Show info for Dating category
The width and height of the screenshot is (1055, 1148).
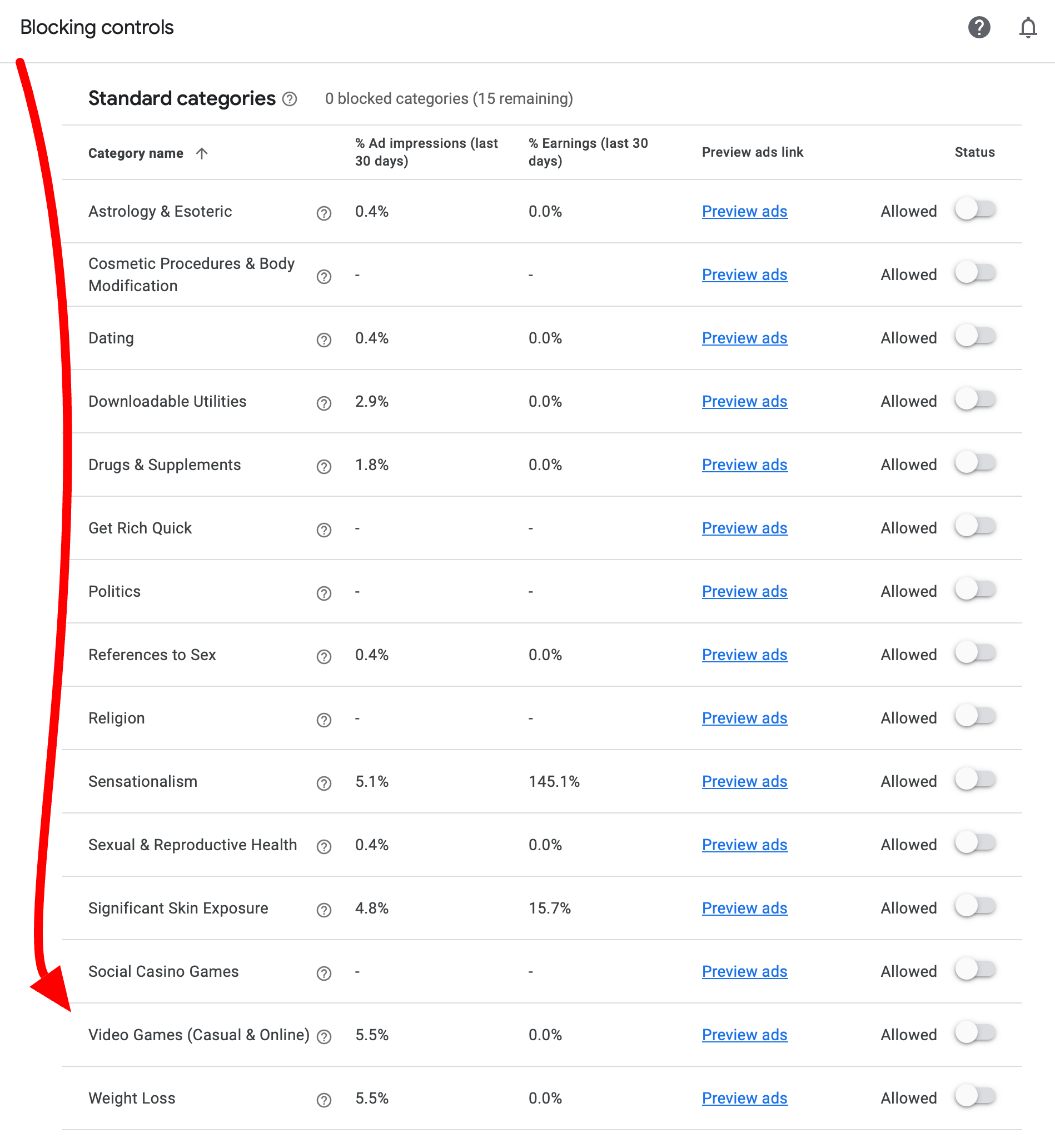[324, 340]
